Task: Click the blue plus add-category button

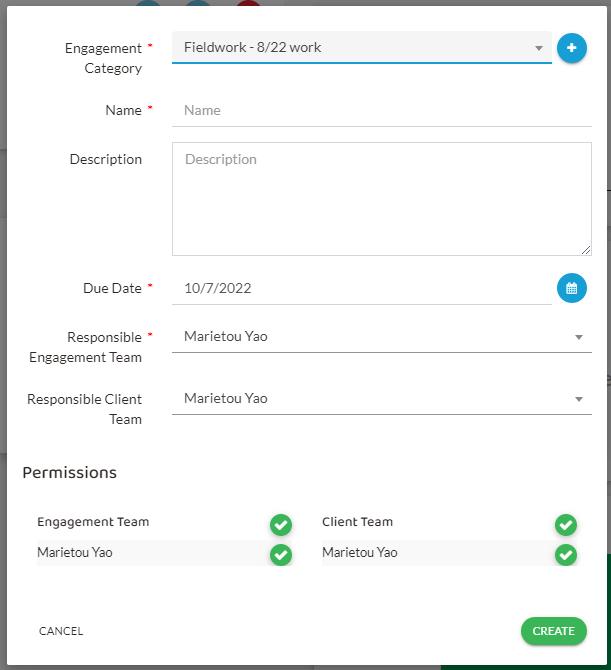Action: pos(571,48)
